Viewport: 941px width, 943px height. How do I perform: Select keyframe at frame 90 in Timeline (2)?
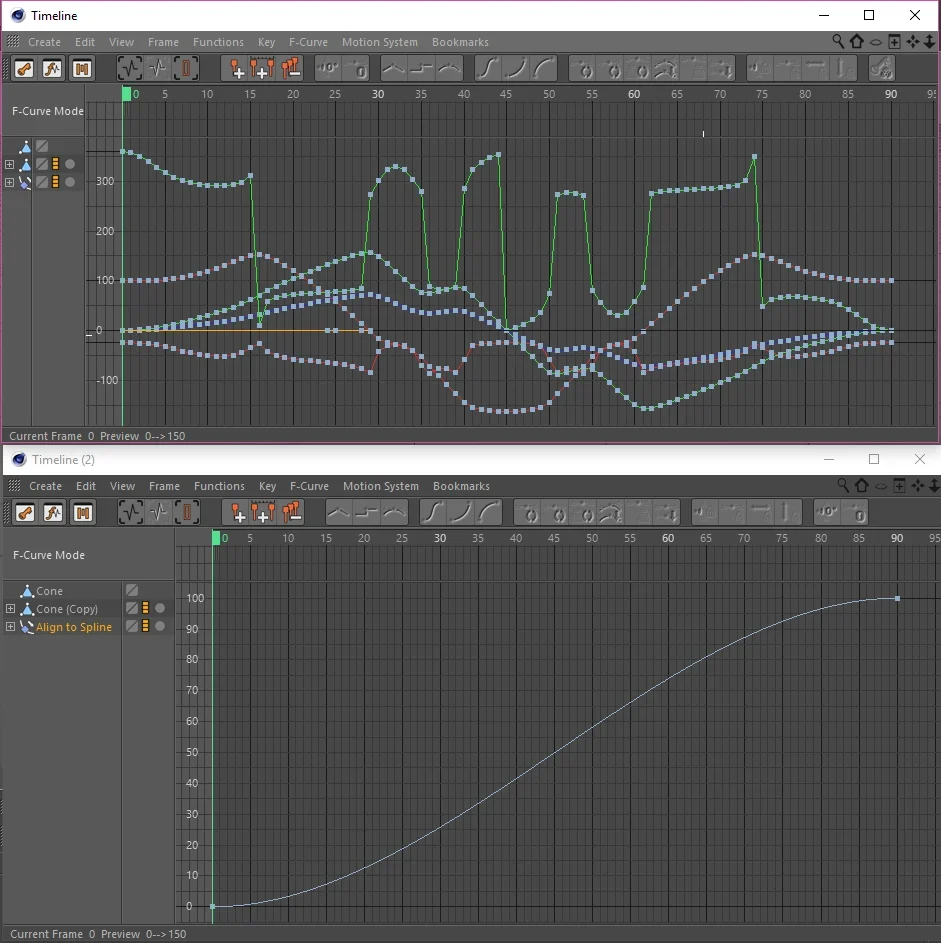897,598
